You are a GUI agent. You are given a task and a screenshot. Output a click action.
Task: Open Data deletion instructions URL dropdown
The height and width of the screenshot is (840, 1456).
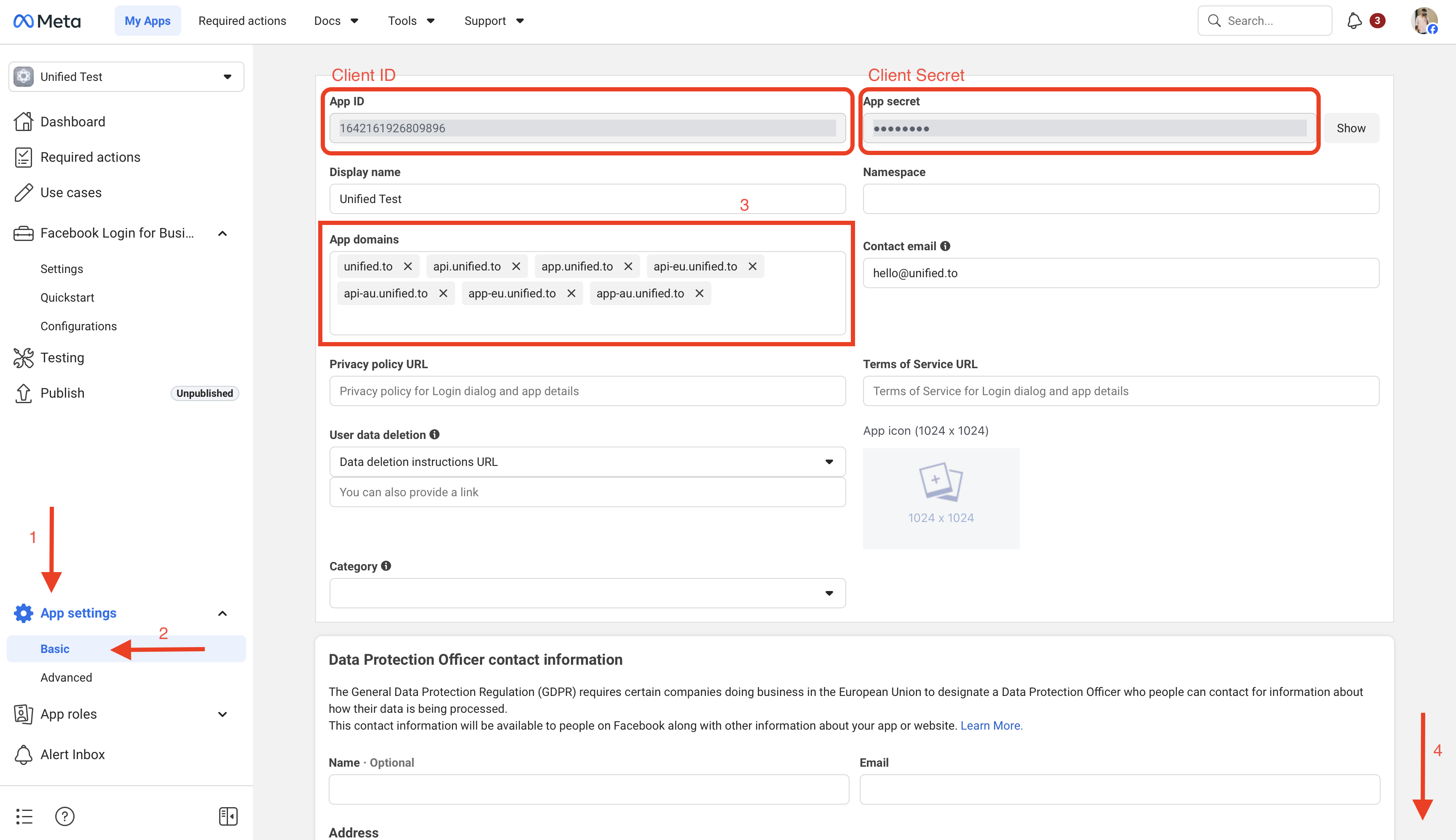pyautogui.click(x=587, y=462)
